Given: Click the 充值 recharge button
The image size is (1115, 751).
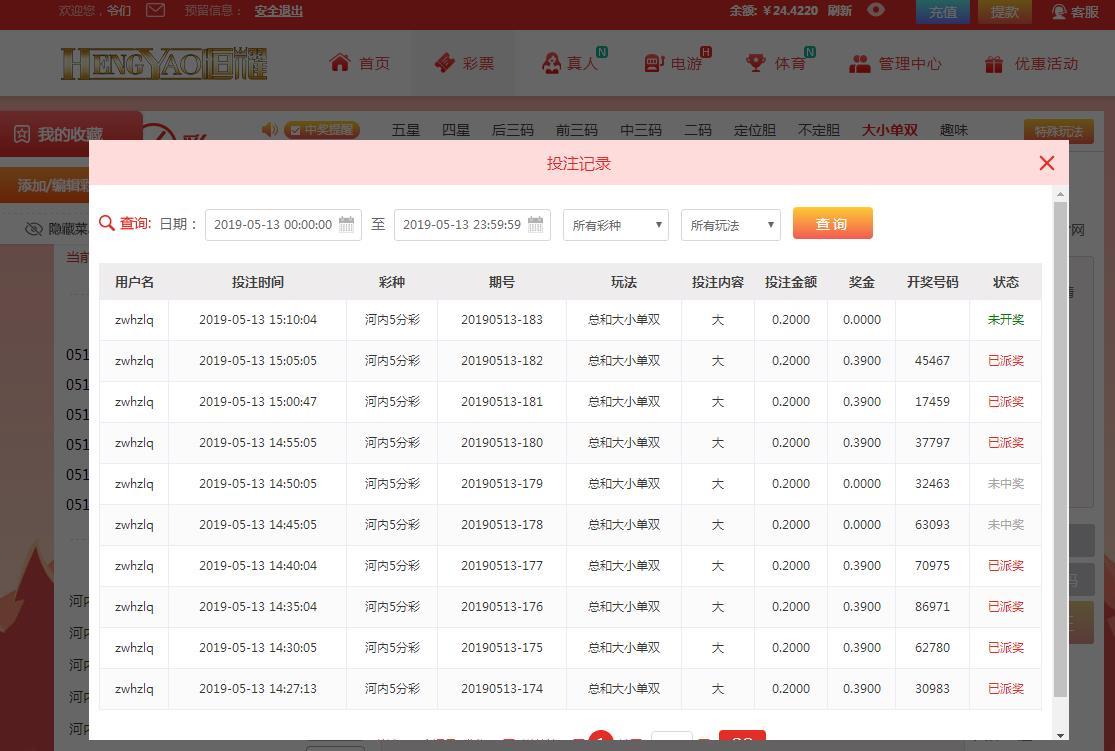Looking at the screenshot, I should click(943, 12).
